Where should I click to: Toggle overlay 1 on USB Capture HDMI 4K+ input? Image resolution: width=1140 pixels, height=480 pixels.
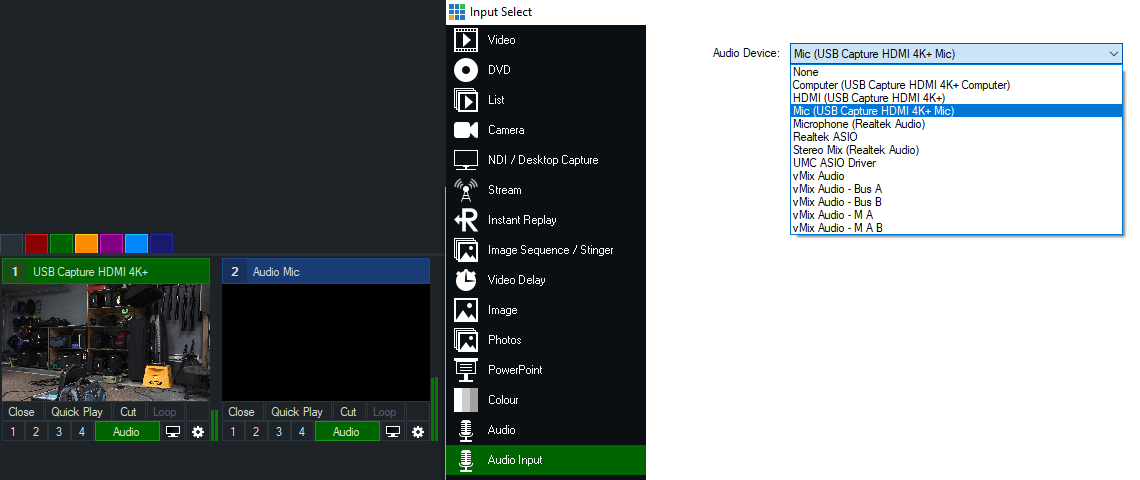pos(13,432)
